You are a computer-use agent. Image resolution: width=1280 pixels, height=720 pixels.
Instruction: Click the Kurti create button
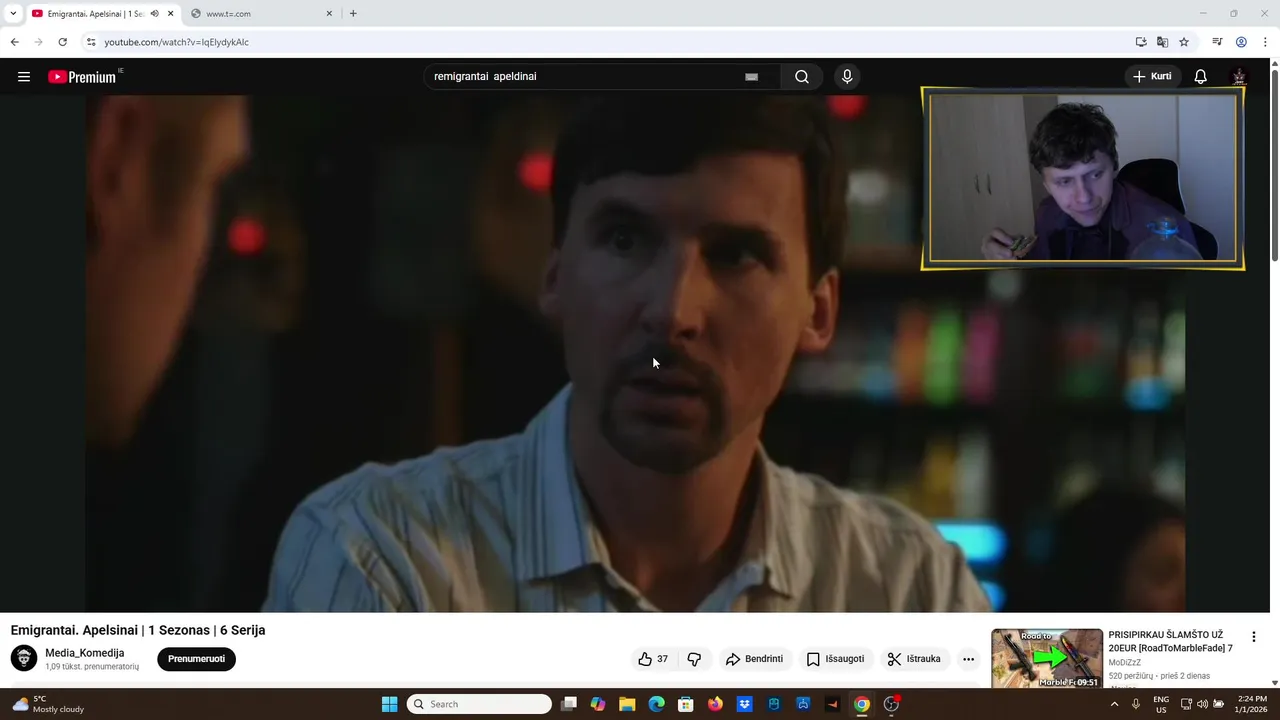click(x=1151, y=77)
